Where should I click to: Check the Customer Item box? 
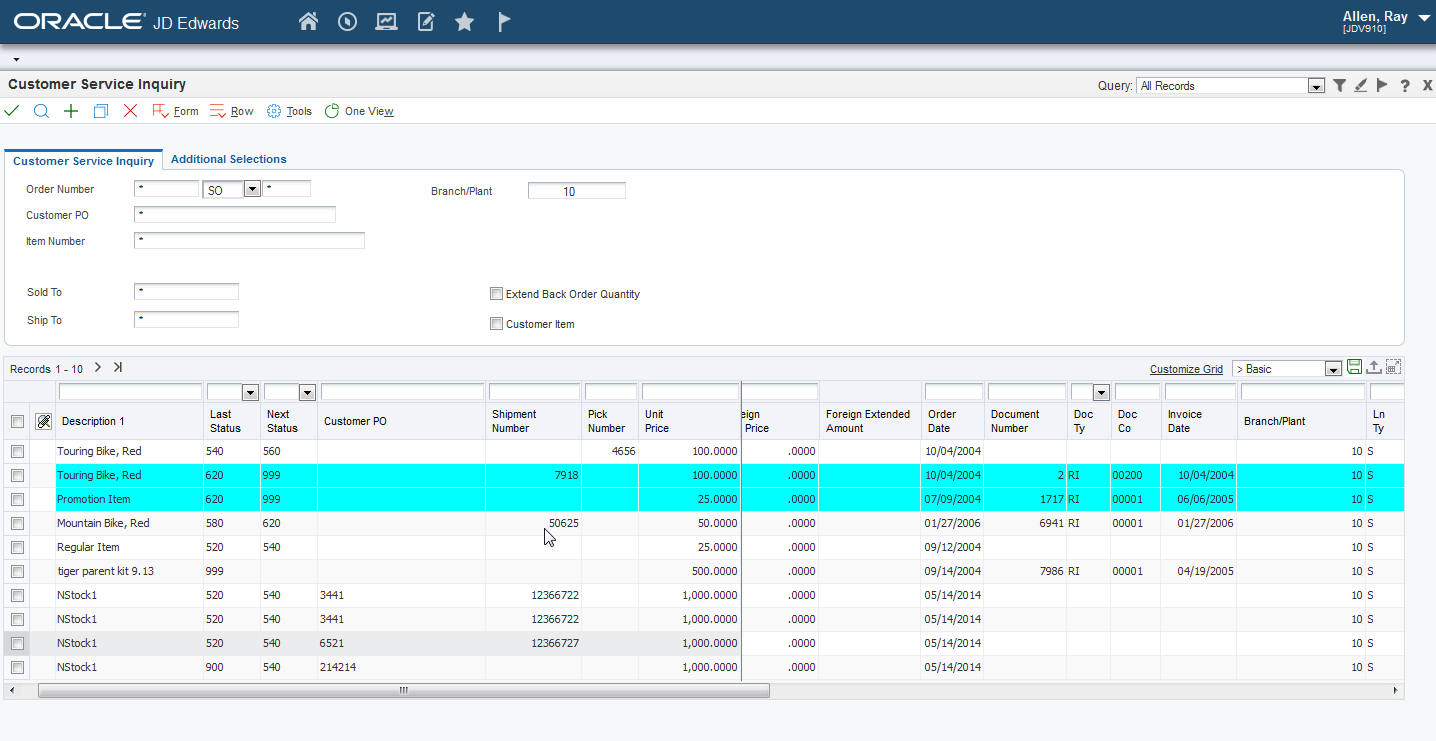point(496,323)
